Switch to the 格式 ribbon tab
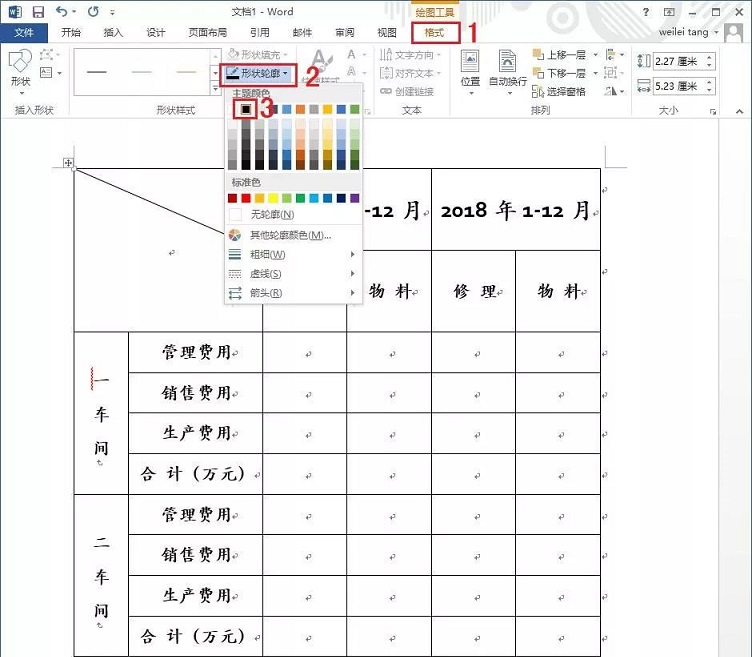This screenshot has width=752, height=657. (x=435, y=32)
